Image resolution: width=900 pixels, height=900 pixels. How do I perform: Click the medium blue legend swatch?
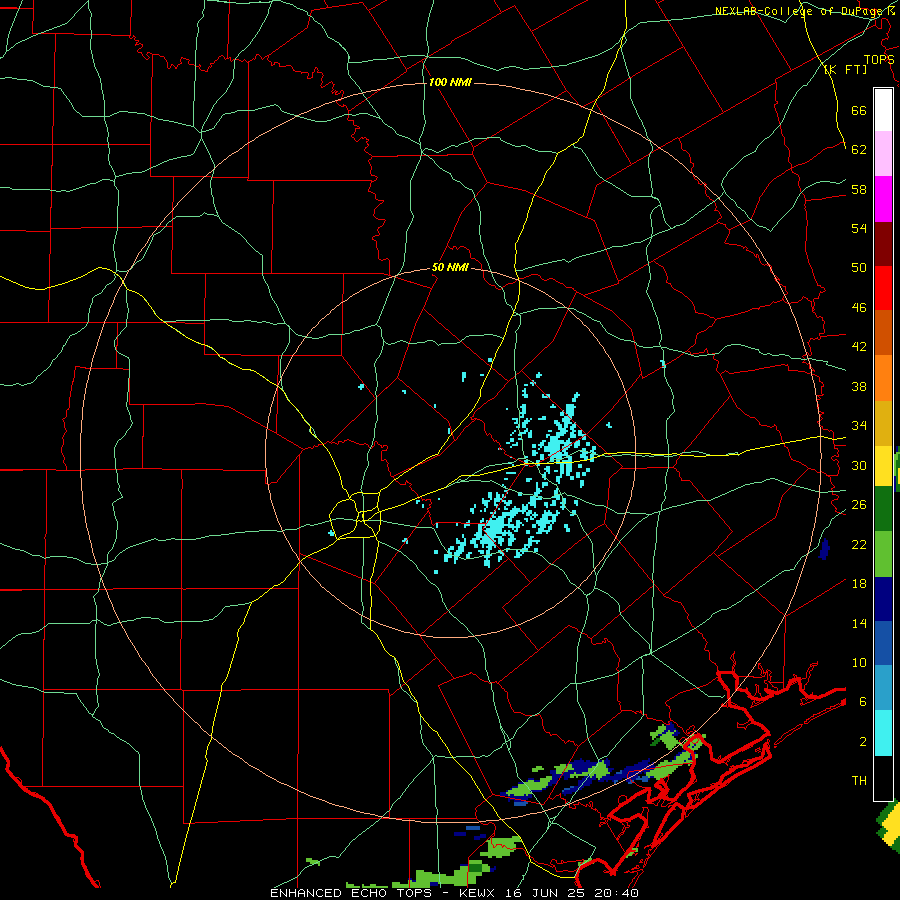(x=883, y=643)
